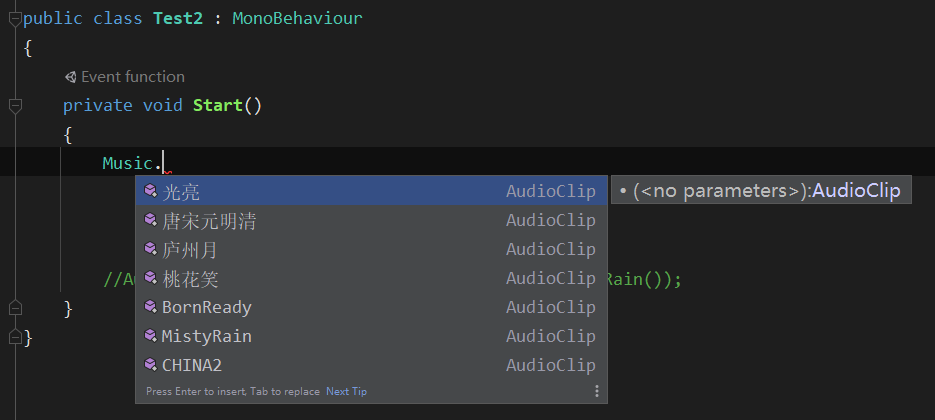Select the MistyRain completion entry
Screen dimensions: 935x420
click(x=371, y=336)
